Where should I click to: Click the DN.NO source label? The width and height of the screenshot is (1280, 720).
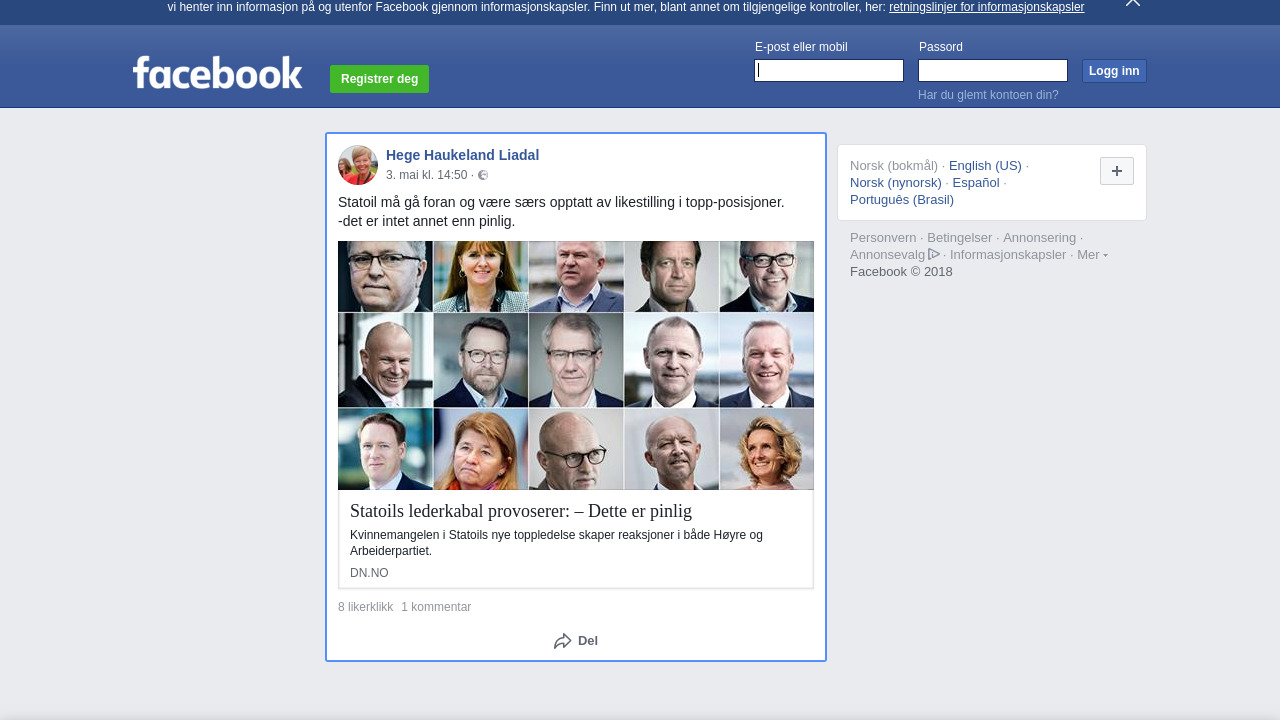point(369,573)
